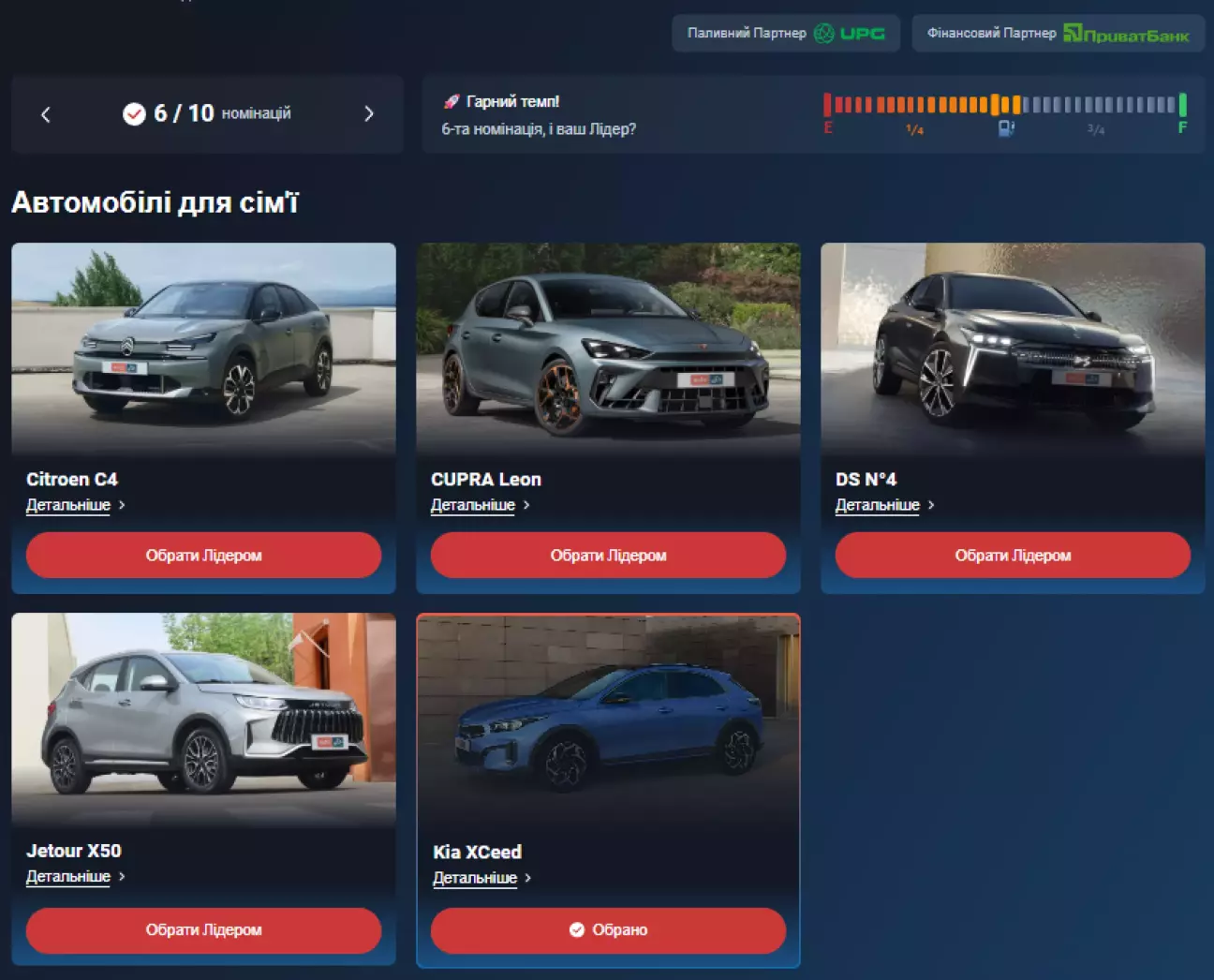Select Jetour X50 with Обрати Лідером

[203, 929]
